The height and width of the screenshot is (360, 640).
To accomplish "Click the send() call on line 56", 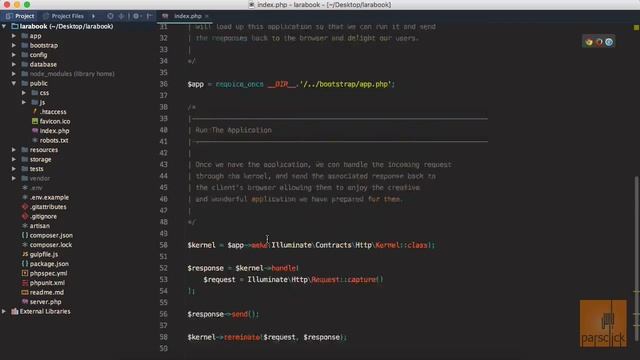I will coord(244,314).
